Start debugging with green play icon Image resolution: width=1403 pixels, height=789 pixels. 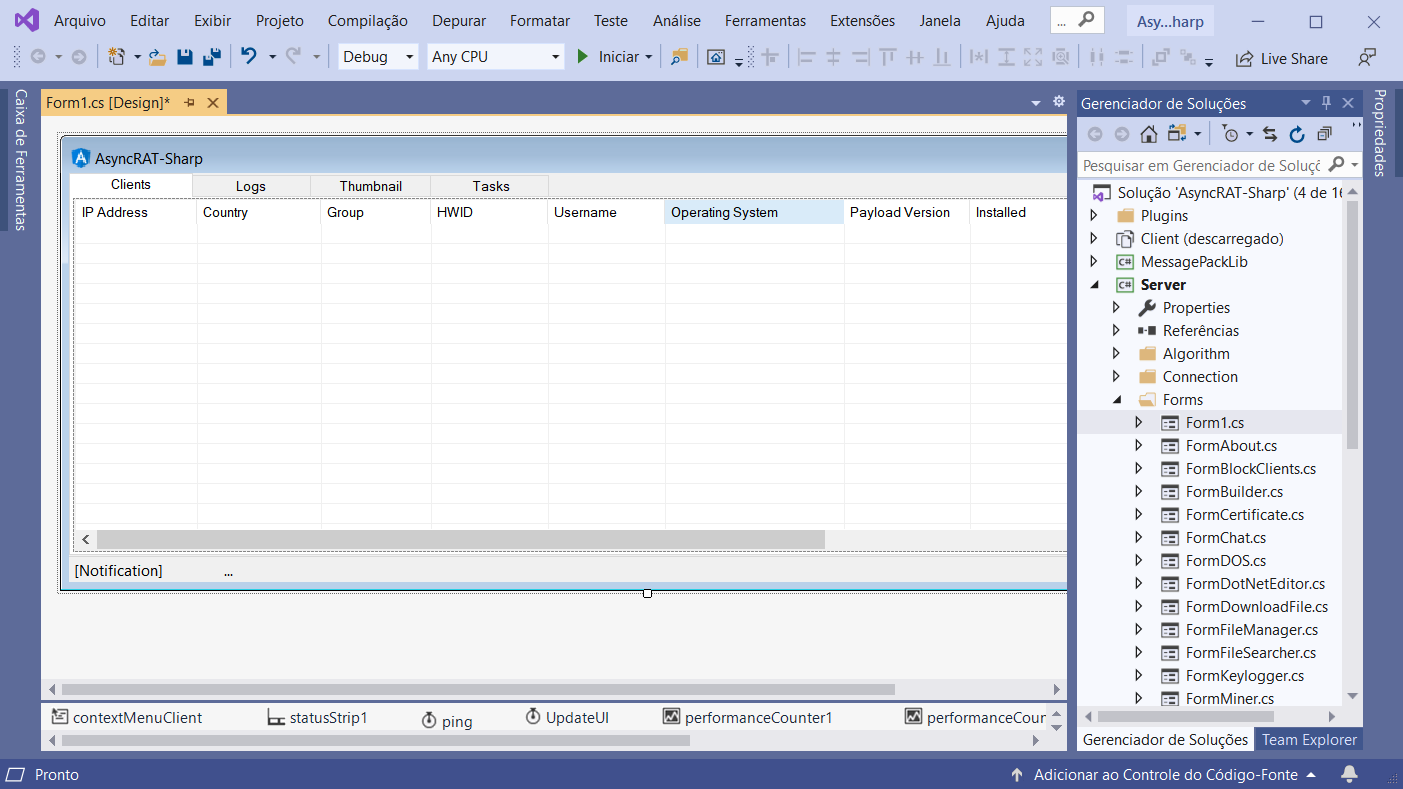pyautogui.click(x=583, y=57)
